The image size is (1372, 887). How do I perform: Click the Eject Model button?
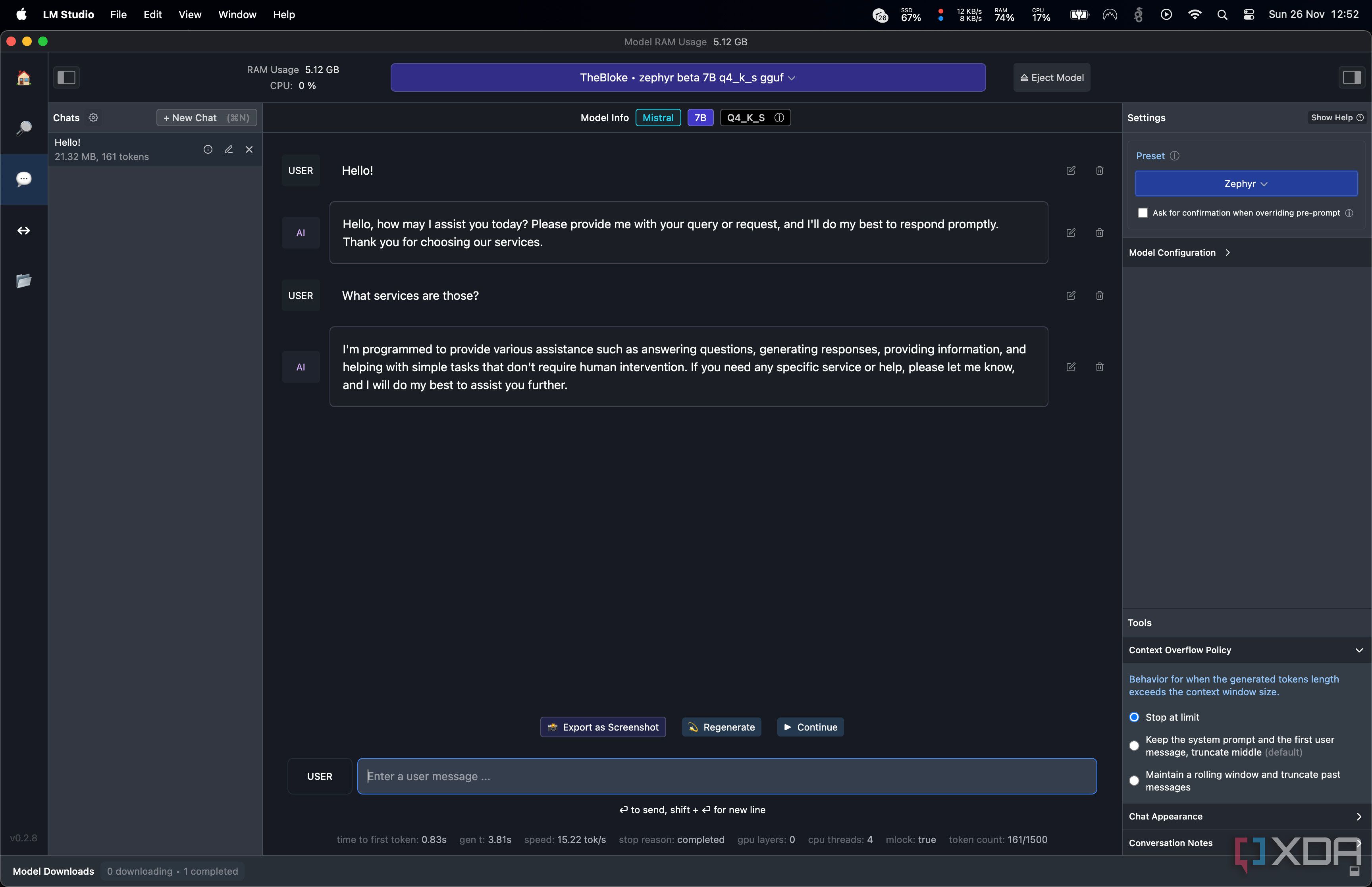1053,77
